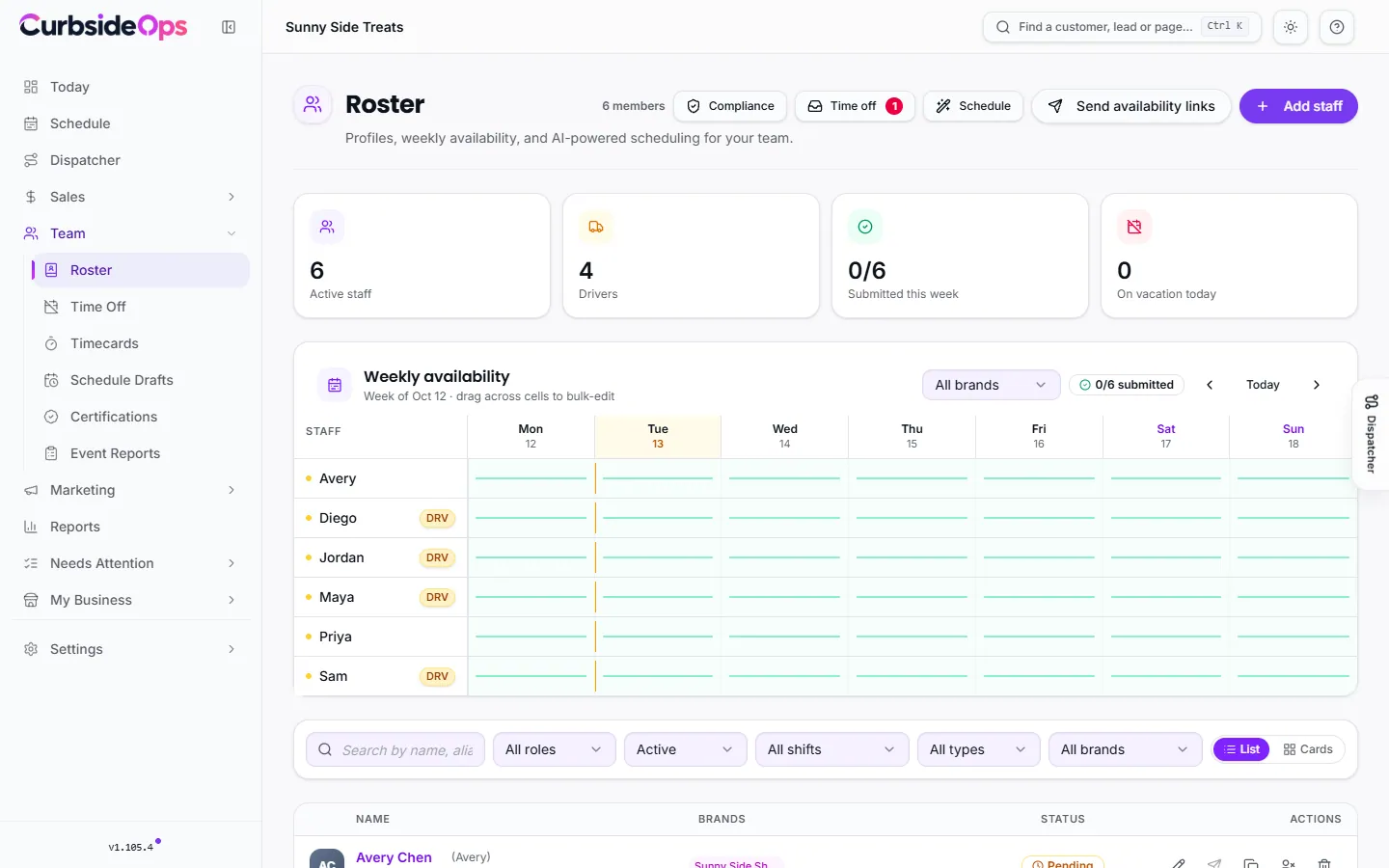Click the 0/6 submitted badge
The width and height of the screenshot is (1389, 868).
[1127, 385]
